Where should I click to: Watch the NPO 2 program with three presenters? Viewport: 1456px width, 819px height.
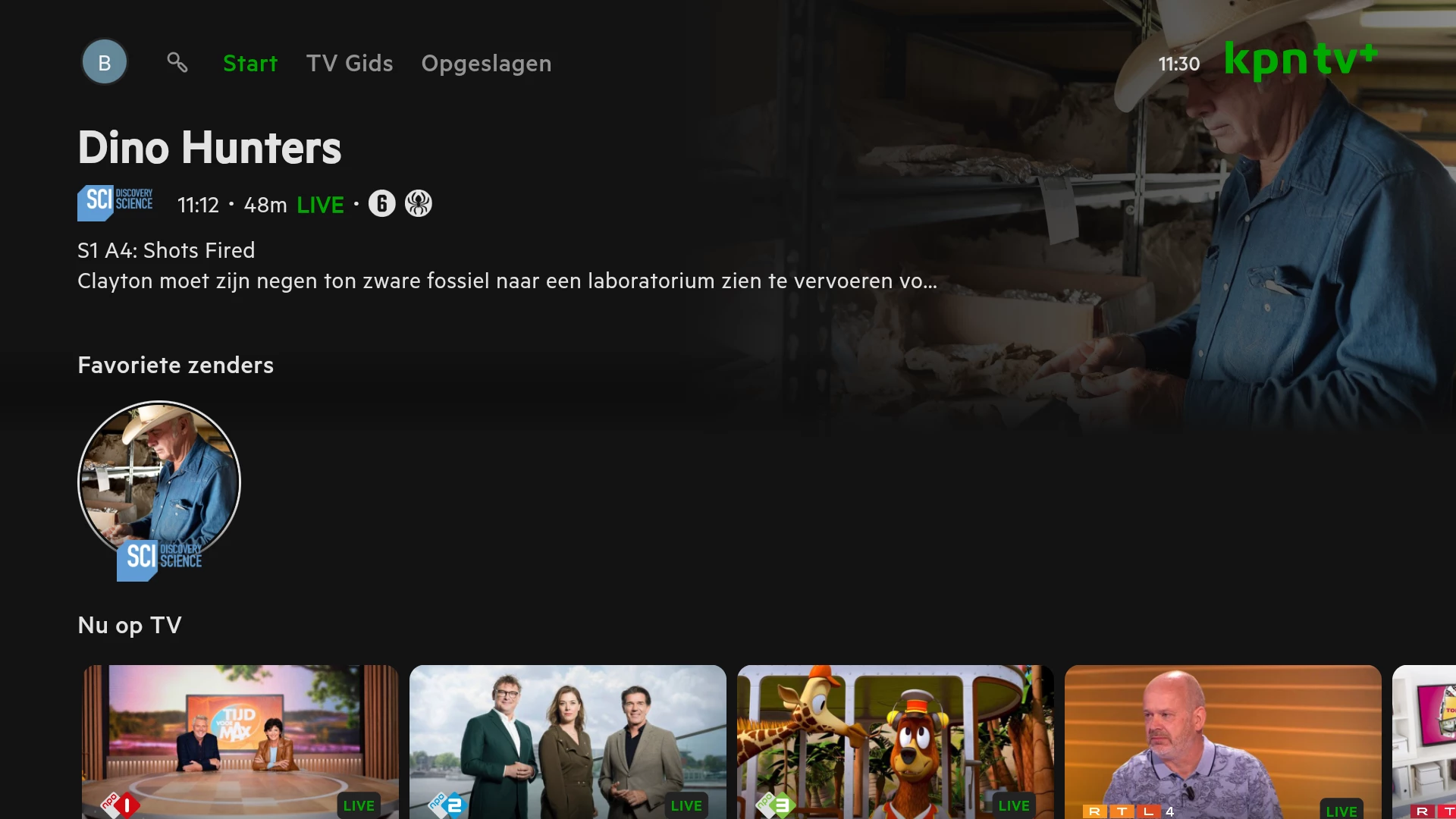click(x=568, y=742)
